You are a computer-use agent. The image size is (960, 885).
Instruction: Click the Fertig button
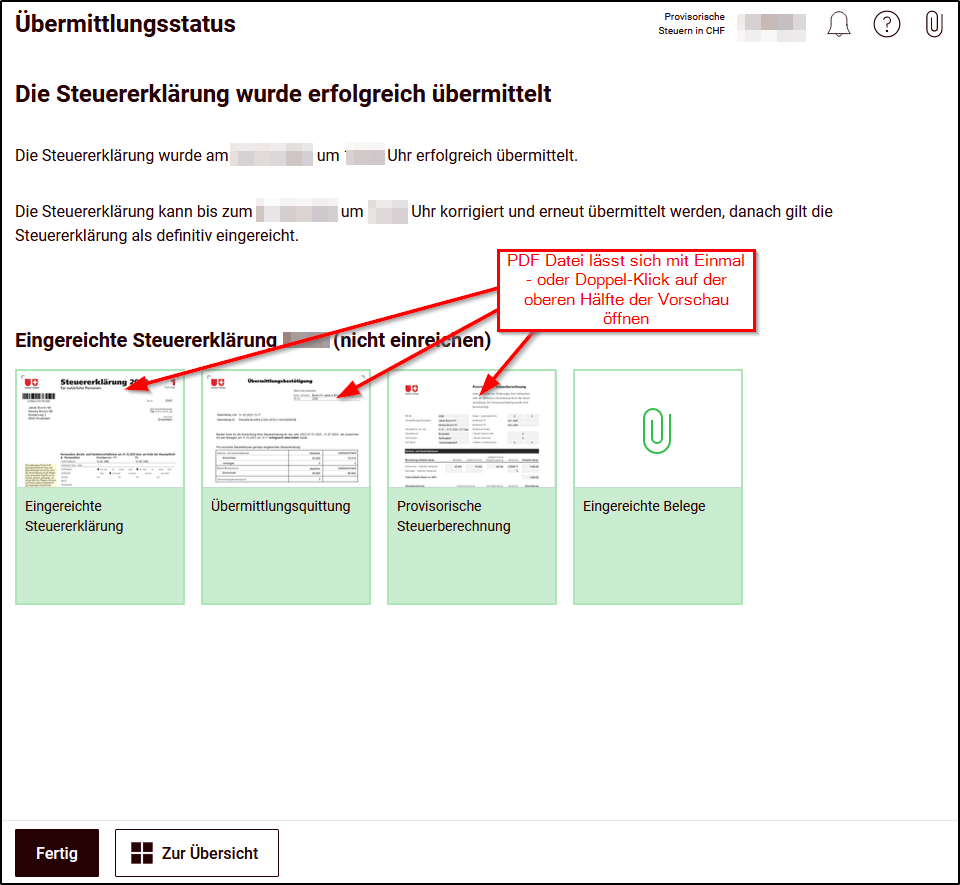[x=57, y=853]
